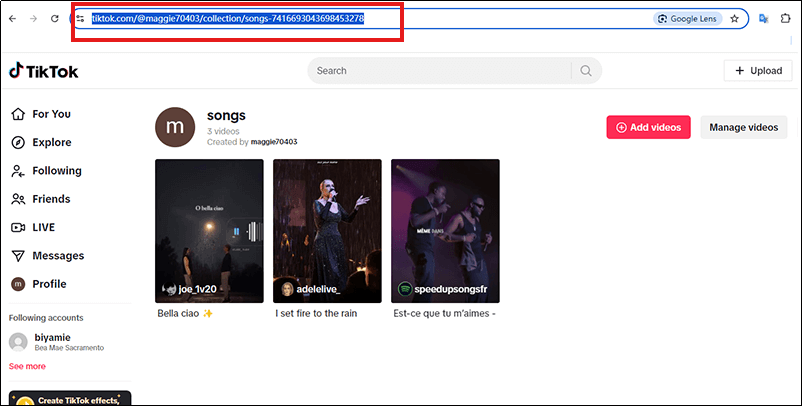Click the joe_1v20 username on thumbnail
Image resolution: width=803 pixels, height=407 pixels.
click(x=198, y=289)
